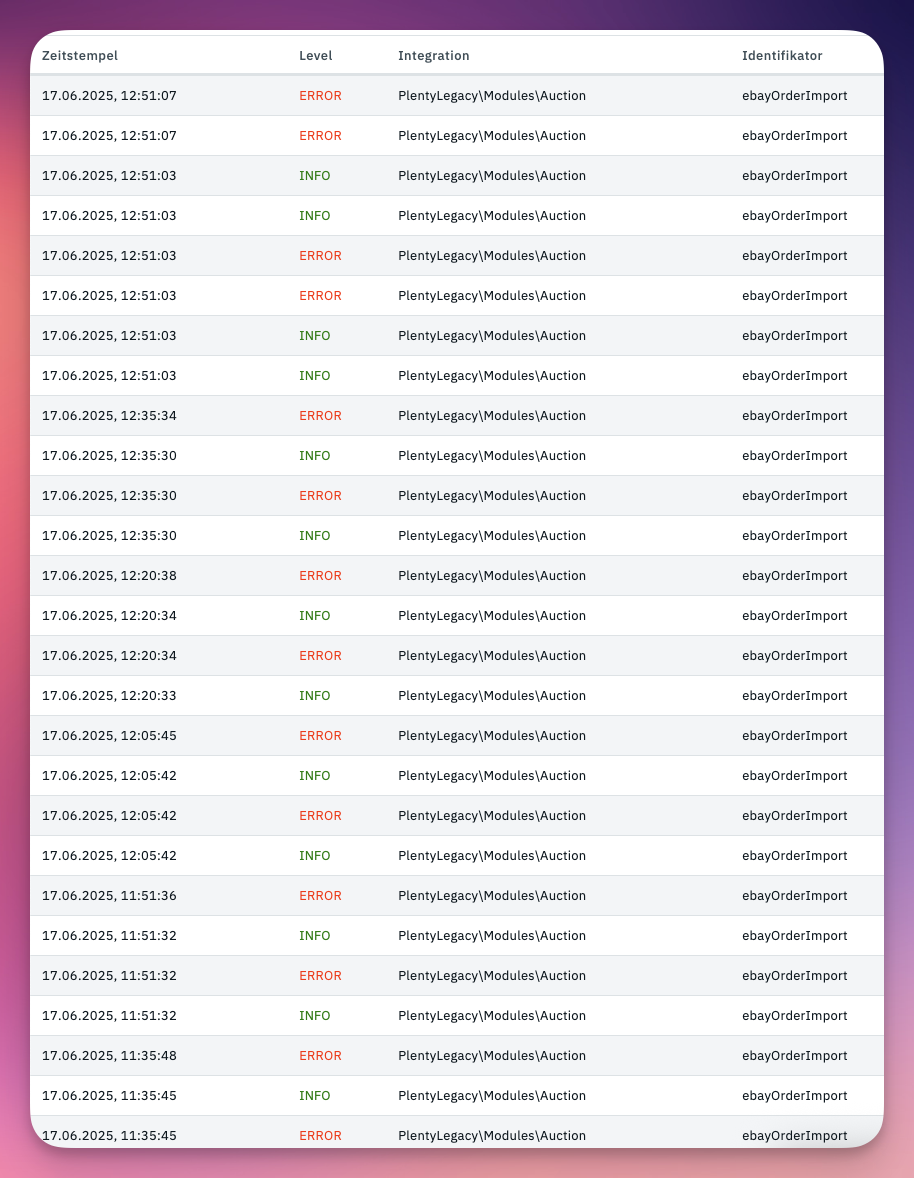Click the INFO level label at 12:20:33
Viewport: 914px width, 1178px height.
(x=314, y=696)
